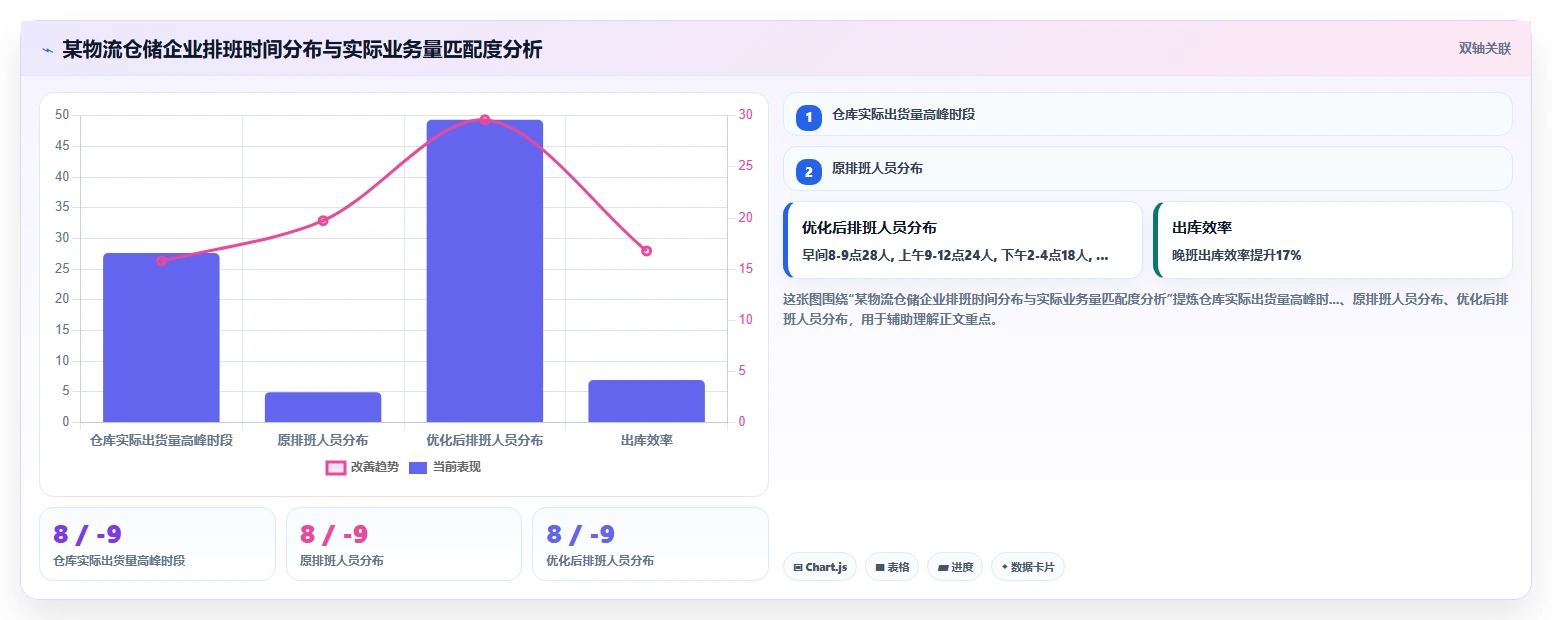Toggle the 改善趋势 legend swatch
The image size is (1552, 620).
pos(335,467)
